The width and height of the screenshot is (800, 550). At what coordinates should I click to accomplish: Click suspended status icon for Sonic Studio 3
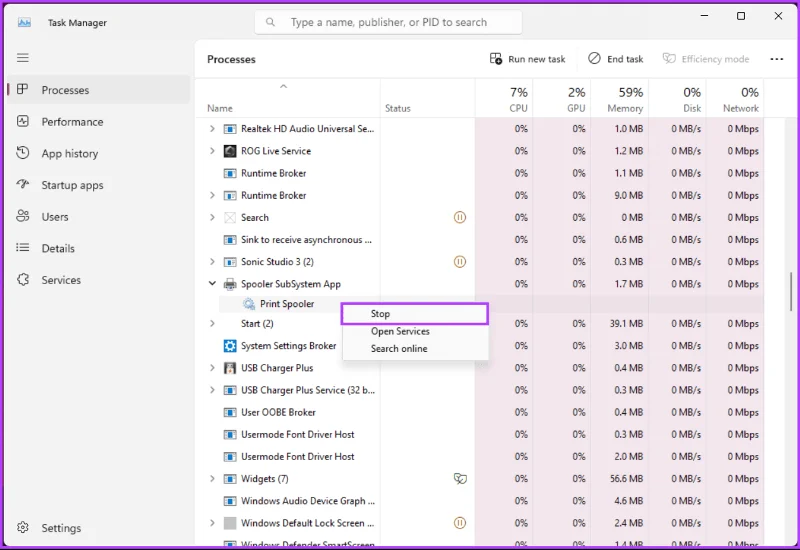[x=460, y=262]
